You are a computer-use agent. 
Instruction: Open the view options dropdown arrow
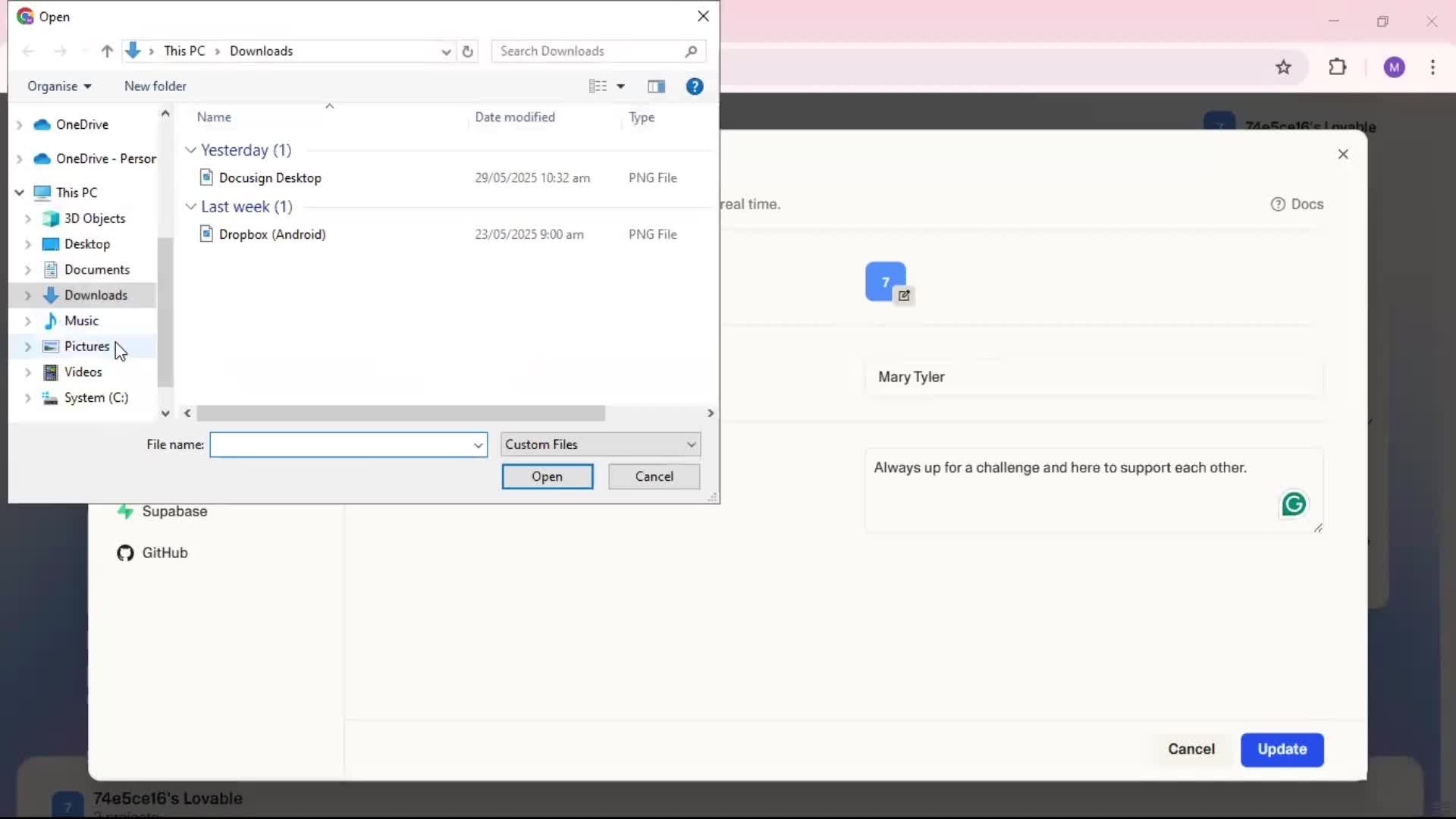coord(621,86)
